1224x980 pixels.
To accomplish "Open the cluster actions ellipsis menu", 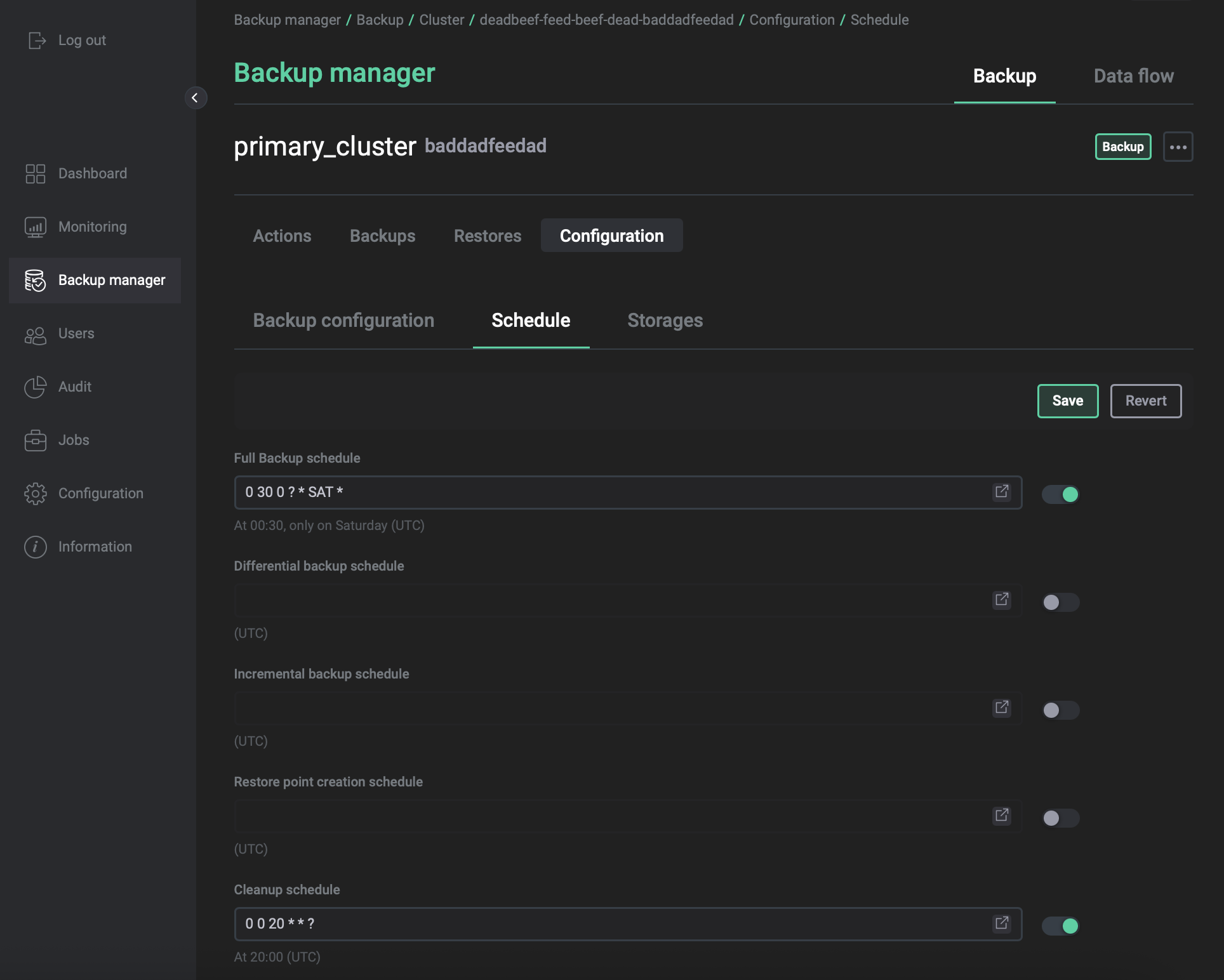I will click(x=1178, y=147).
